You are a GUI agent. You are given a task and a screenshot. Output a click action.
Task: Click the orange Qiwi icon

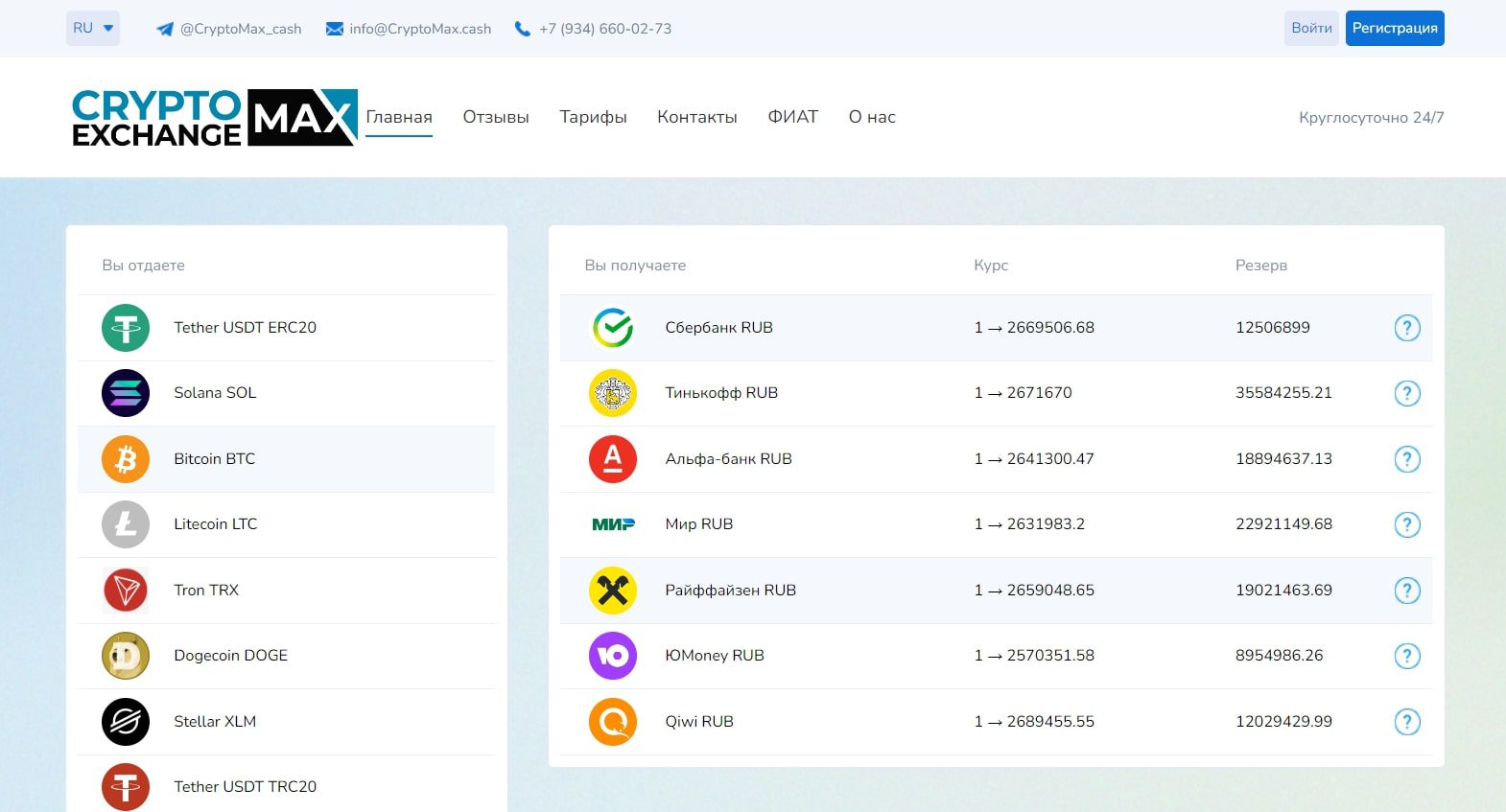coord(613,722)
